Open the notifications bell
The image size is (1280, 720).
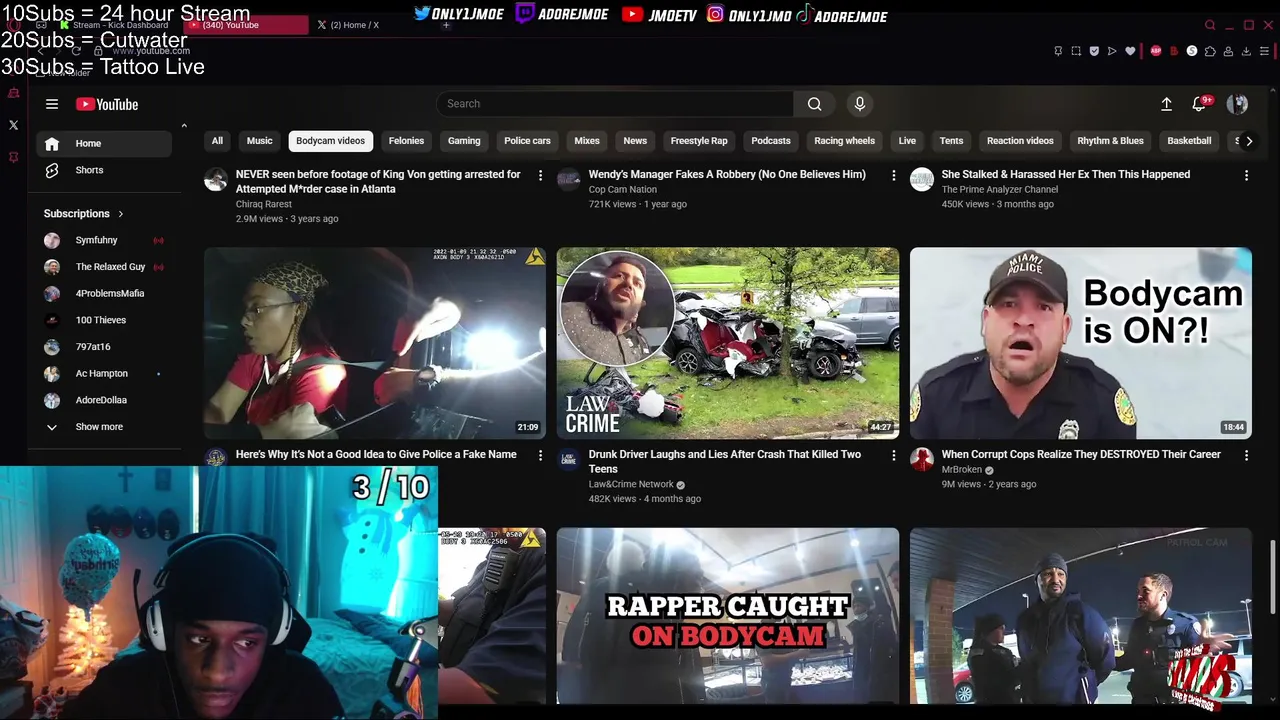pos(1199,104)
